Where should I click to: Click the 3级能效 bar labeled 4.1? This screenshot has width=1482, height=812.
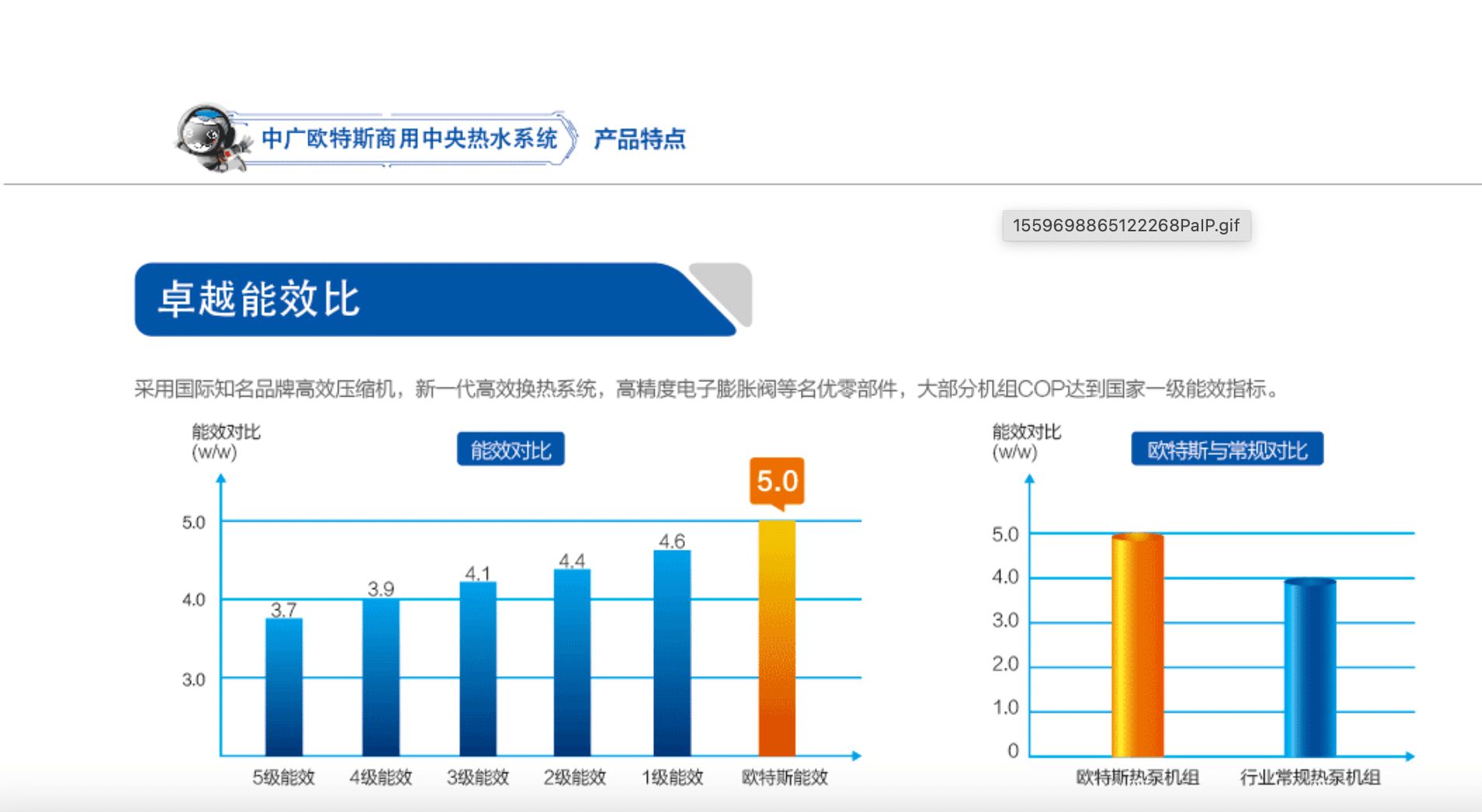pyautogui.click(x=478, y=669)
